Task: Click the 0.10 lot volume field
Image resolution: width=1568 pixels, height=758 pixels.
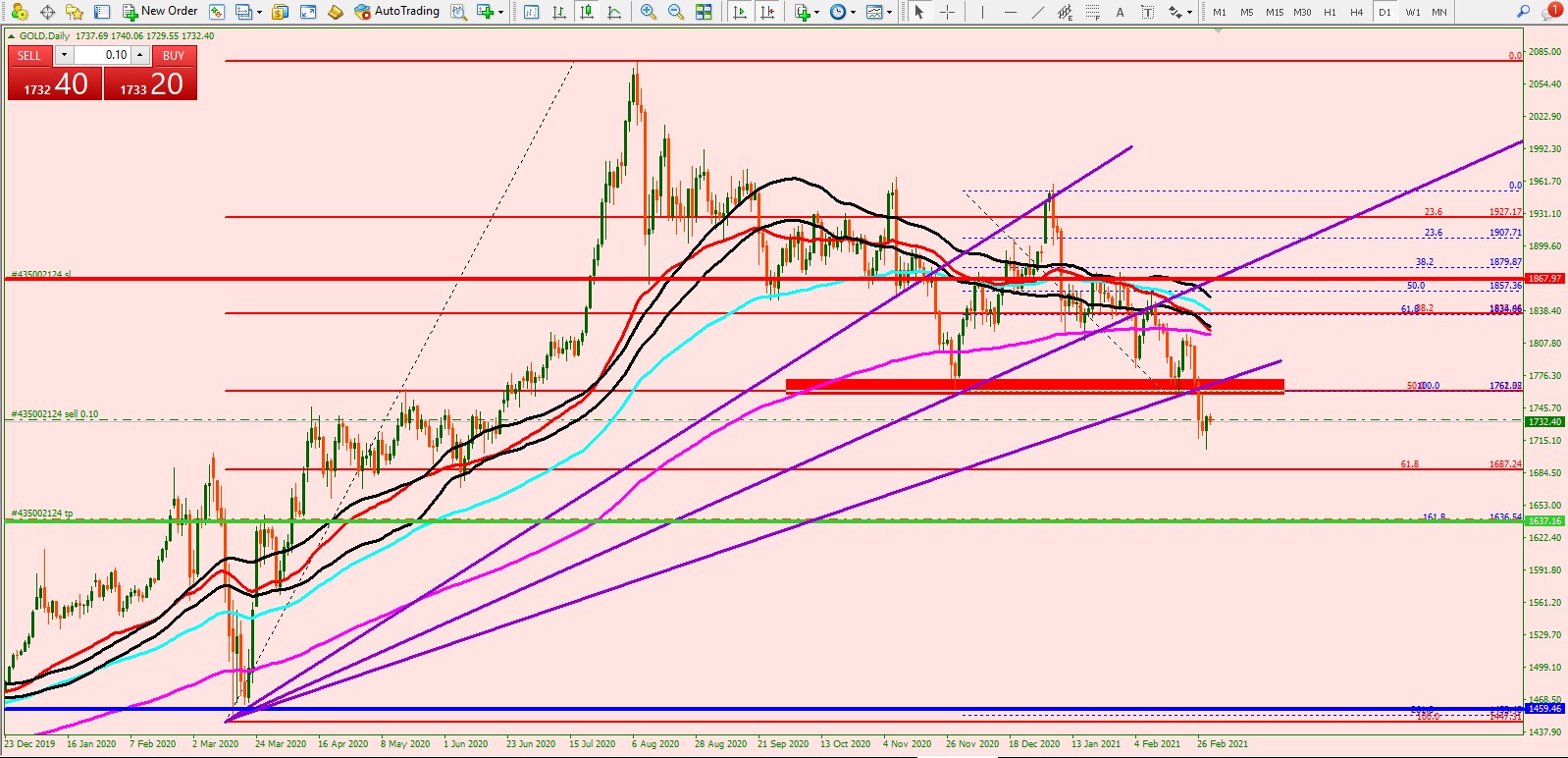Action: coord(102,55)
